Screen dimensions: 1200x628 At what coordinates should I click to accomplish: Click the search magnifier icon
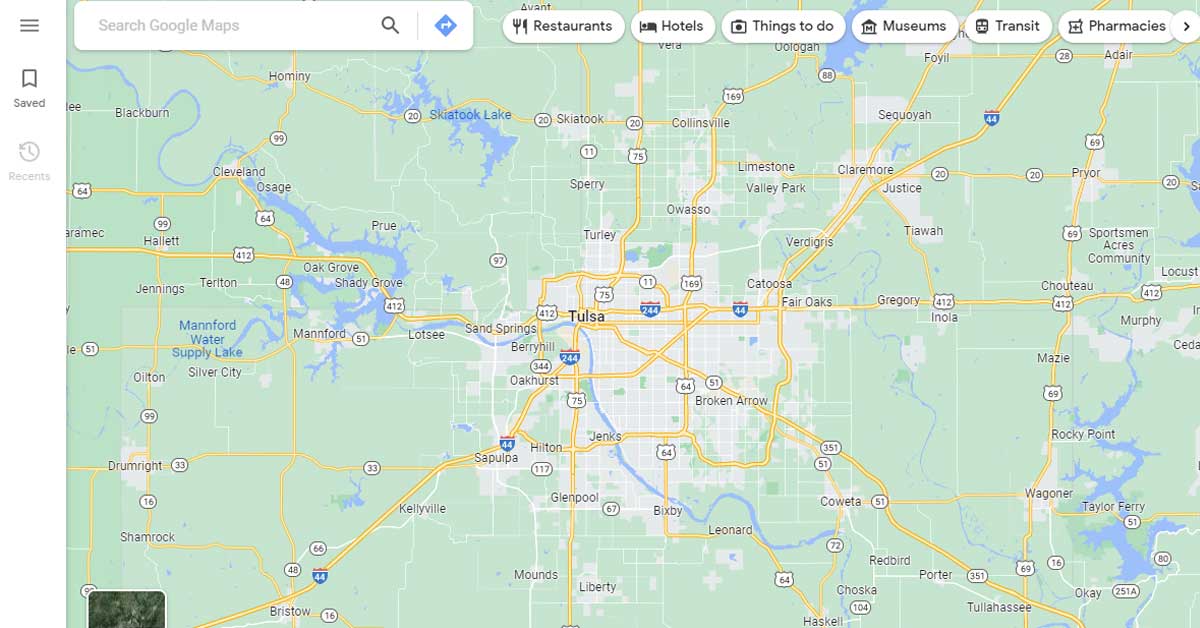click(x=390, y=26)
